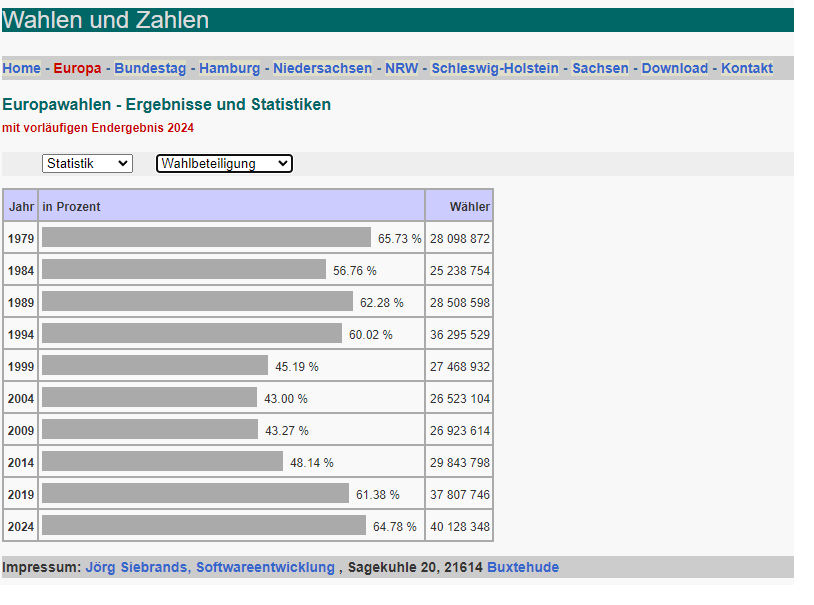Click the voter count 27 468 932
This screenshot has width=814, height=605.
460,367
